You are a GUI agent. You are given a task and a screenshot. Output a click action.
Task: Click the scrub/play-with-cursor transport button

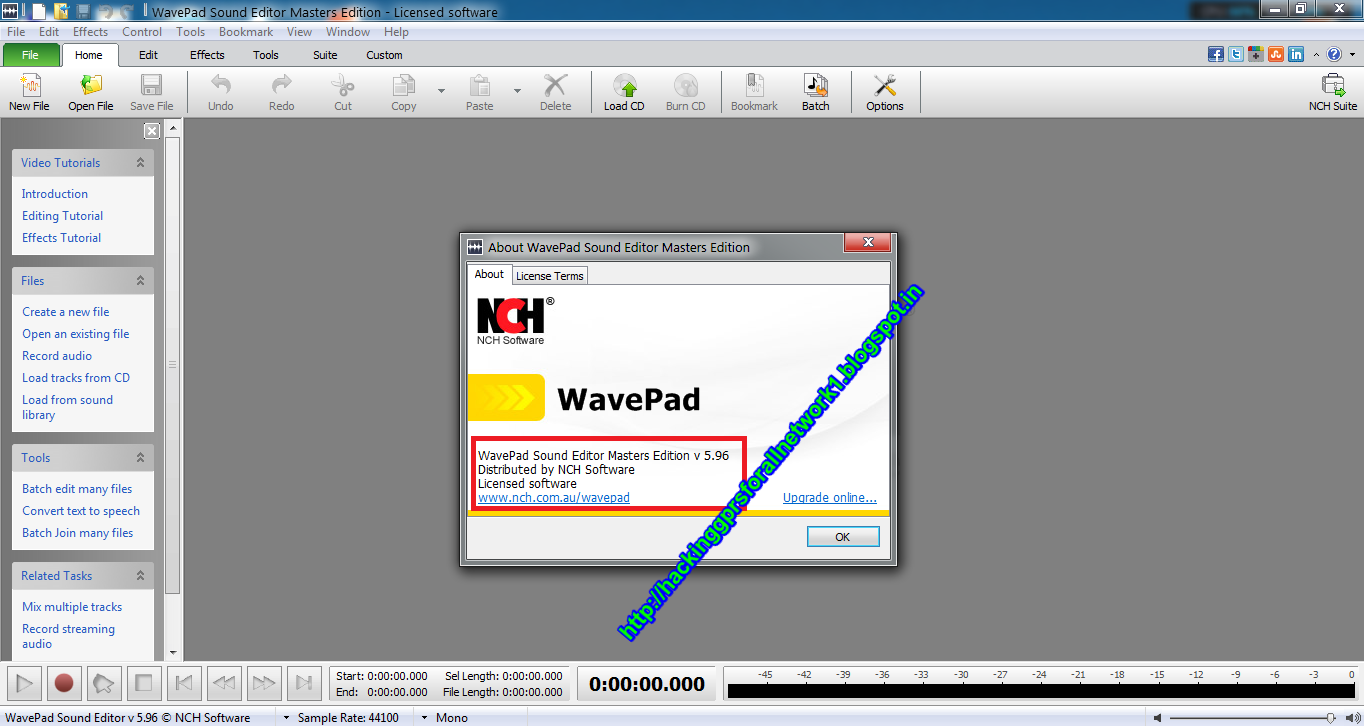[104, 684]
